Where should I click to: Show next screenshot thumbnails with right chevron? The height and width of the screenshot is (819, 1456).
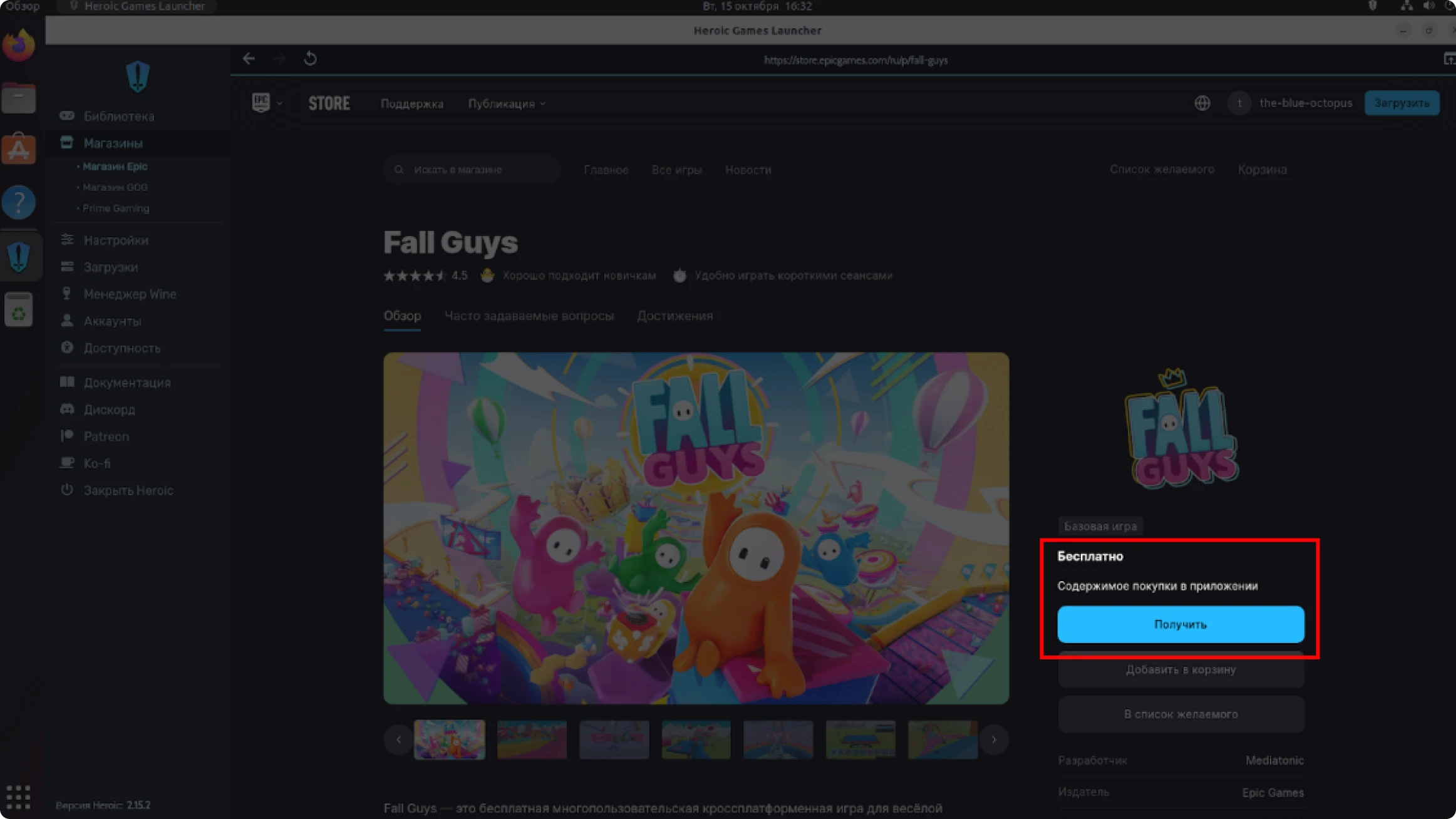click(x=993, y=739)
